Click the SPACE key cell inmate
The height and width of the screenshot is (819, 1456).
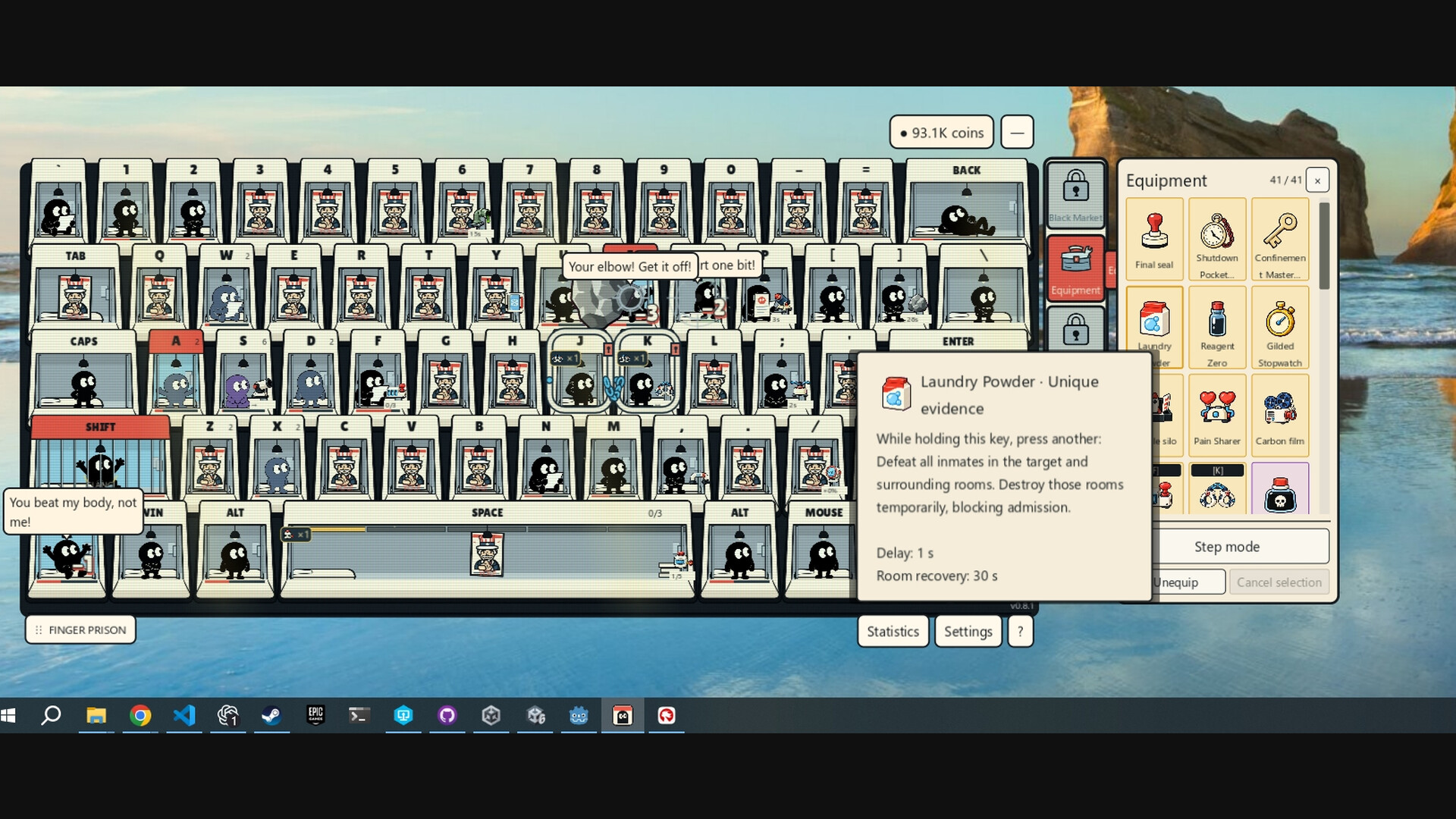tap(487, 554)
